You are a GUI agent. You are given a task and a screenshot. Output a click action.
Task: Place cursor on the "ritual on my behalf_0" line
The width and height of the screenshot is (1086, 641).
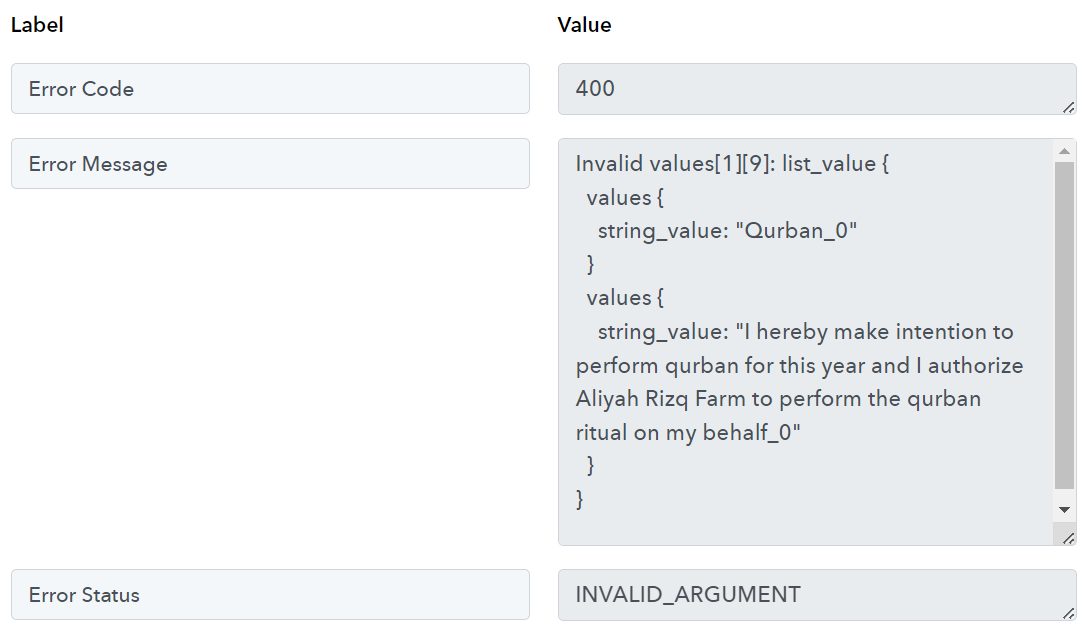point(688,432)
